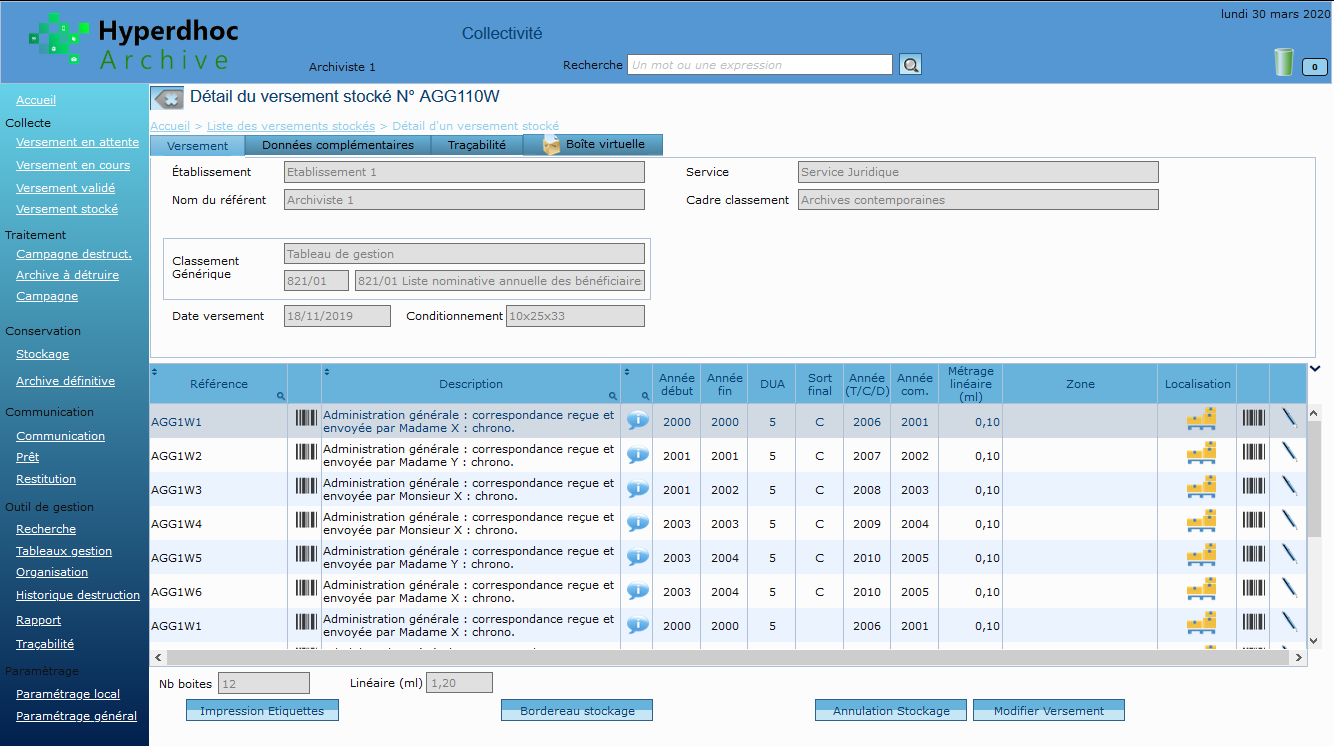Open Historique destruction in the sidebar
The height and width of the screenshot is (746, 1334).
(78, 595)
